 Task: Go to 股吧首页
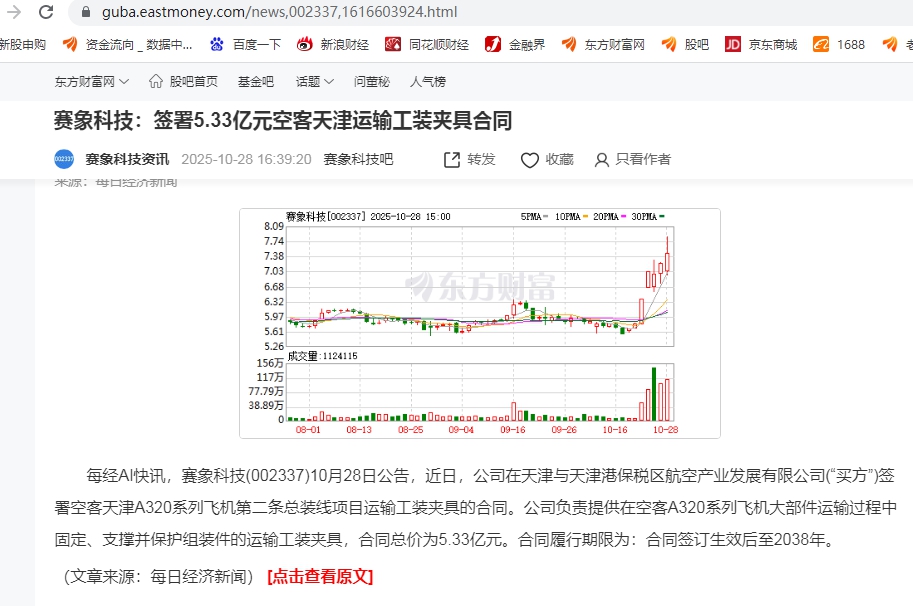click(x=193, y=81)
